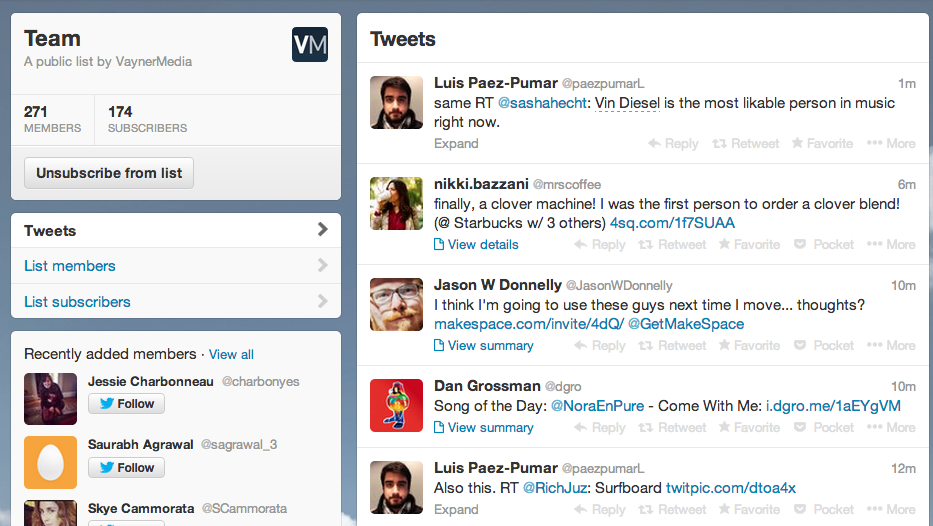Image resolution: width=933 pixels, height=526 pixels.
Task: Open the List members tab
Action: (70, 266)
